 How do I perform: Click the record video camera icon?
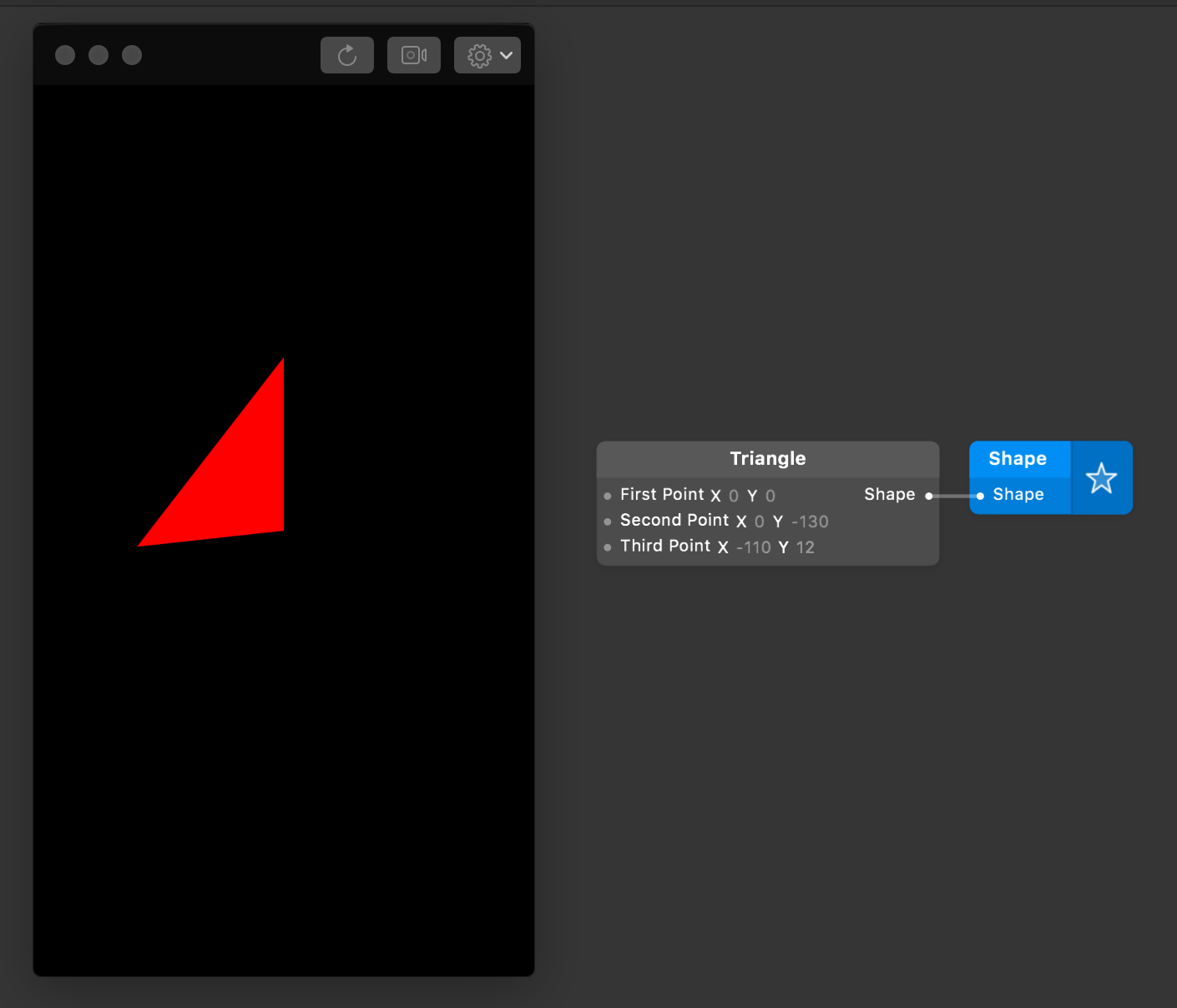pos(414,55)
